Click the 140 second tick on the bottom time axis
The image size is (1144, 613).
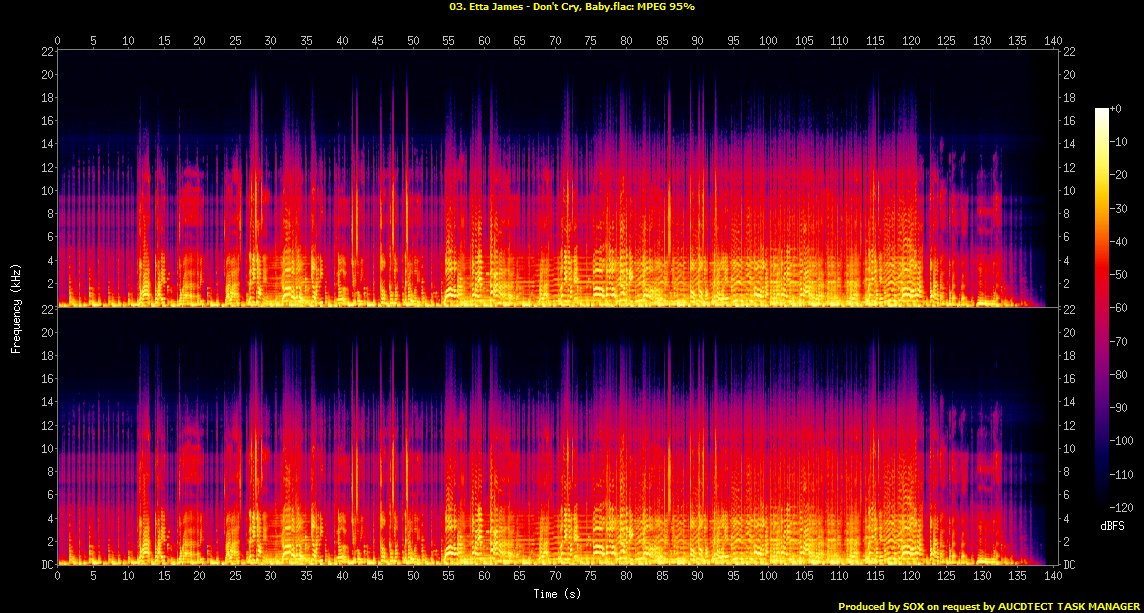[1051, 577]
